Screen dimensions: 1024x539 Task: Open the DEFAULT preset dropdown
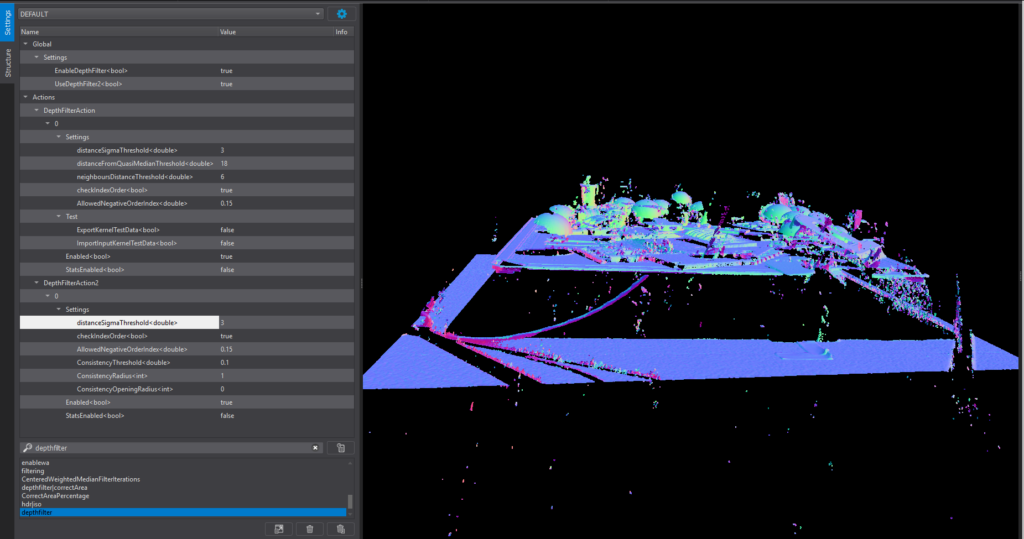pyautogui.click(x=170, y=14)
